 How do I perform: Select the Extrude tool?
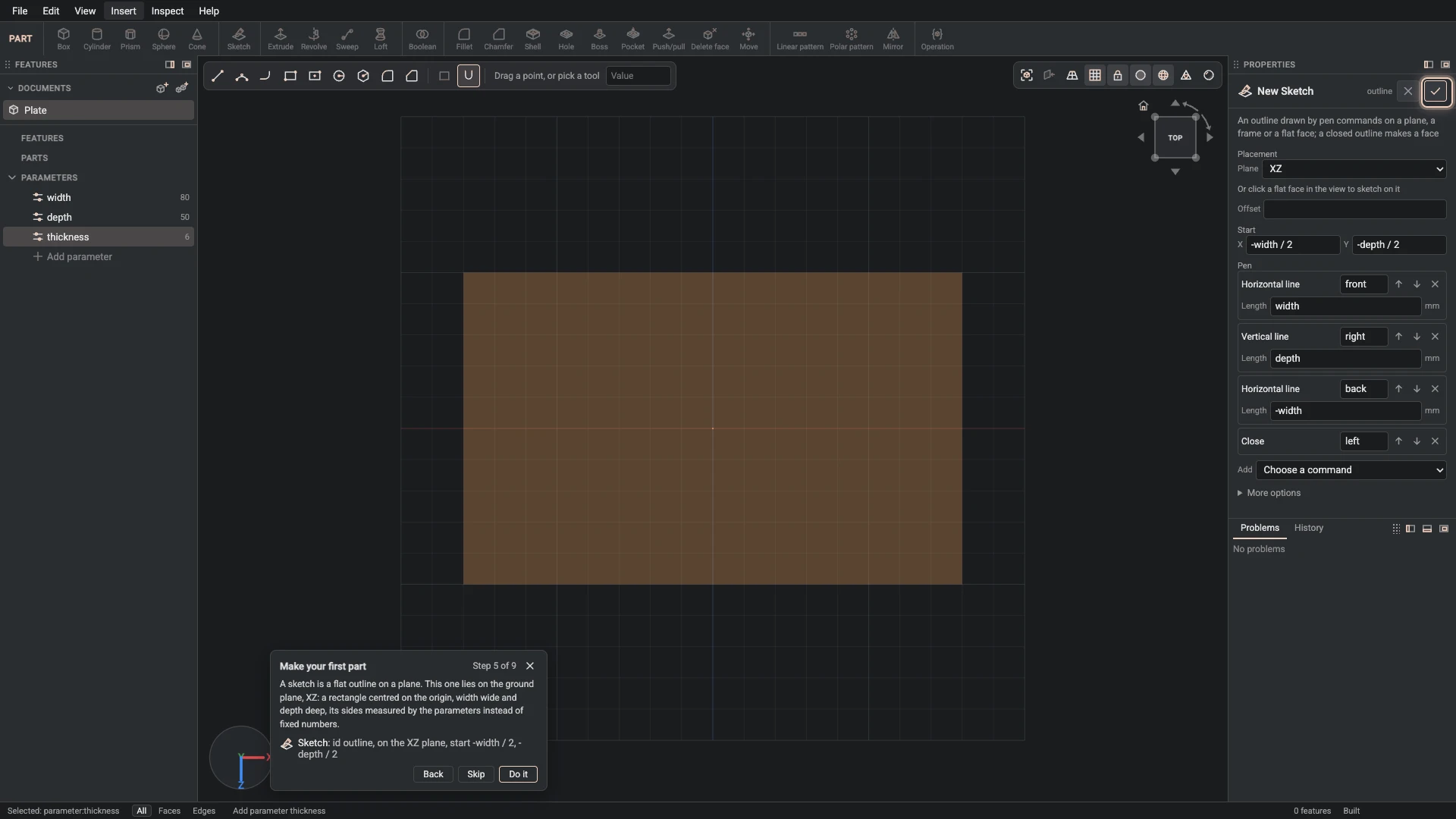[x=281, y=39]
